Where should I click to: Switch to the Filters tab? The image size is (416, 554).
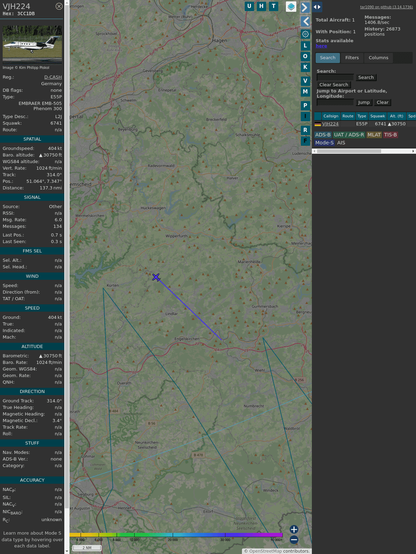click(352, 58)
